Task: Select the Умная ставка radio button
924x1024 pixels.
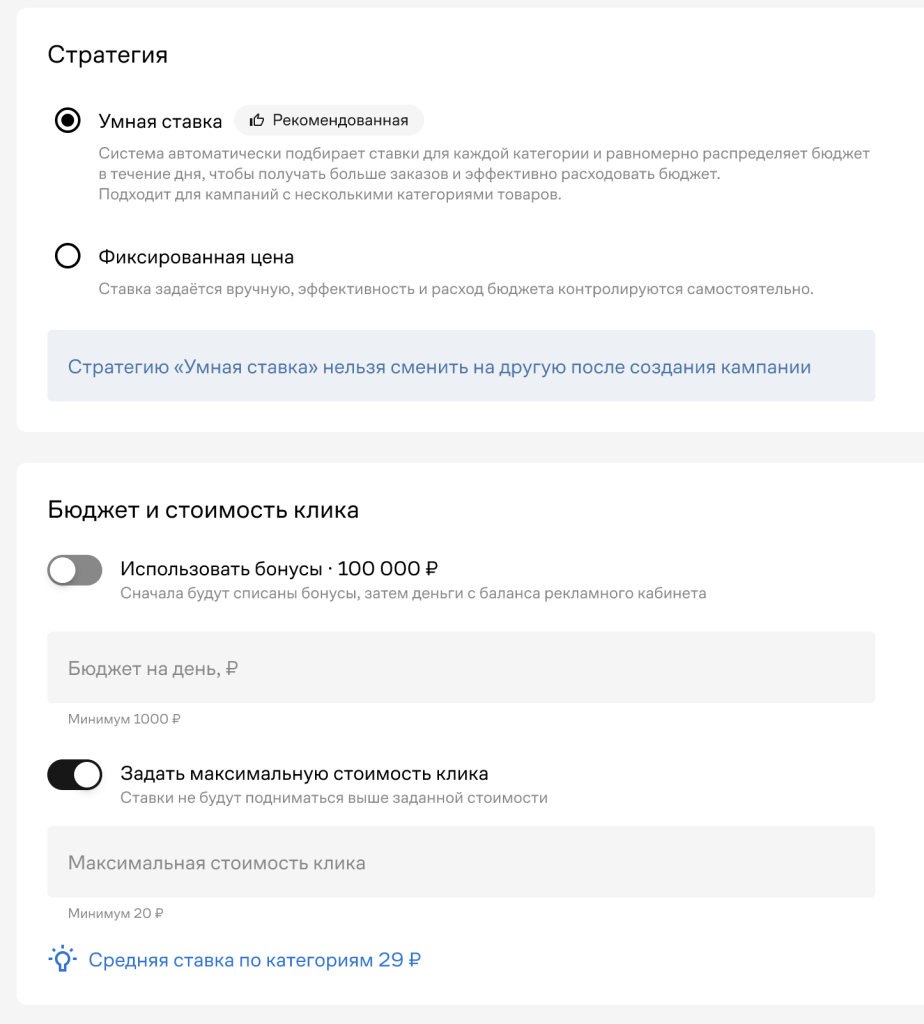Action: point(67,120)
